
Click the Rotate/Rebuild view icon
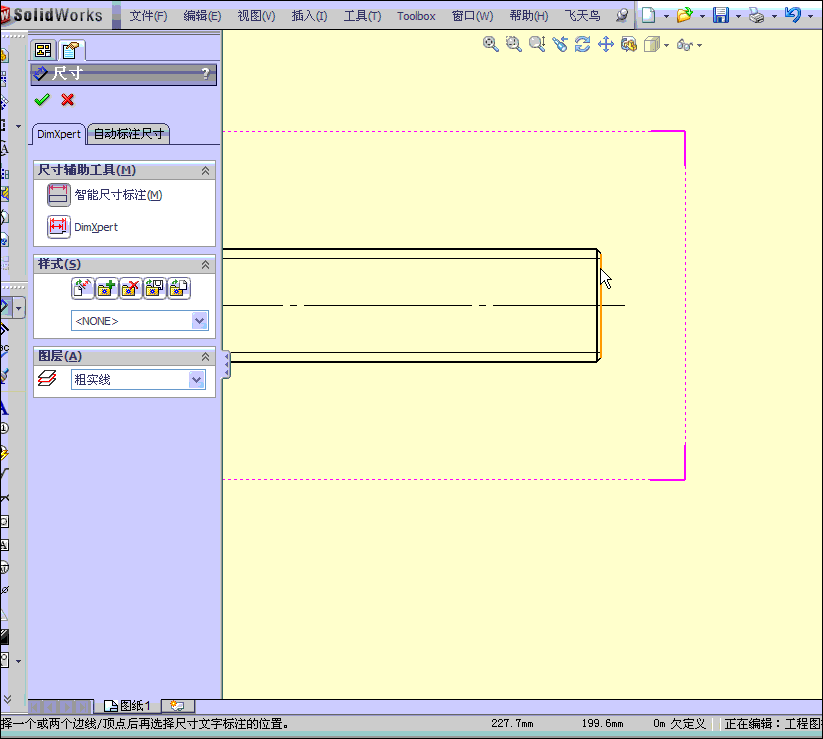[x=583, y=44]
